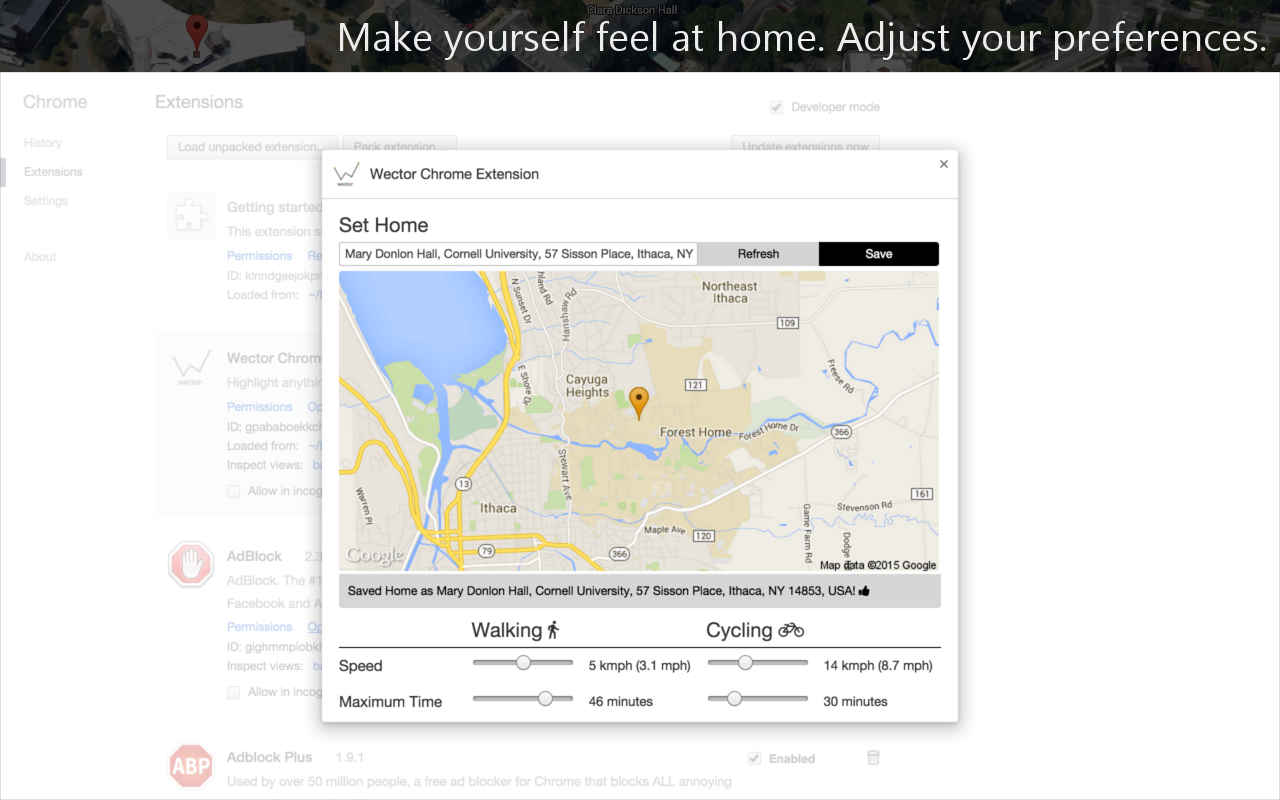
Task: Click the route 161 shield on the map
Action: pyautogui.click(x=922, y=494)
